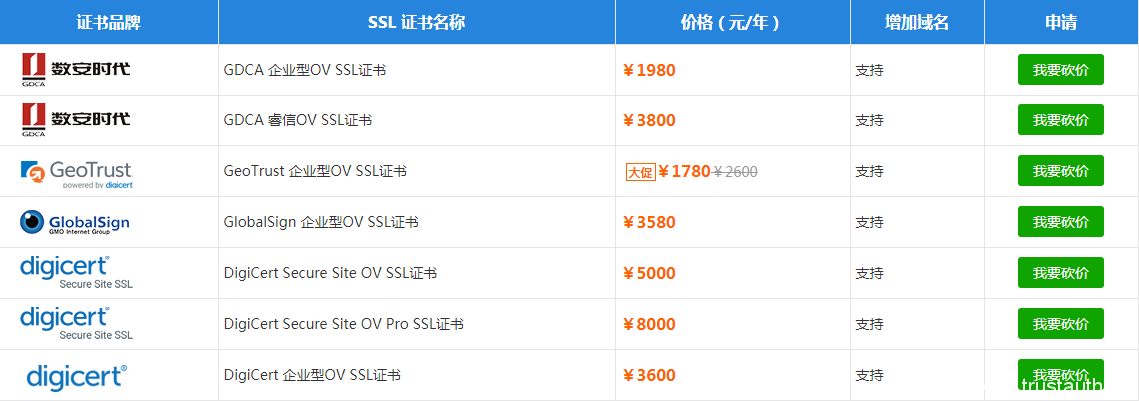Open DigiCert Secure Site OV Pro SSL证书 link
The height and width of the screenshot is (401, 1139).
[344, 324]
